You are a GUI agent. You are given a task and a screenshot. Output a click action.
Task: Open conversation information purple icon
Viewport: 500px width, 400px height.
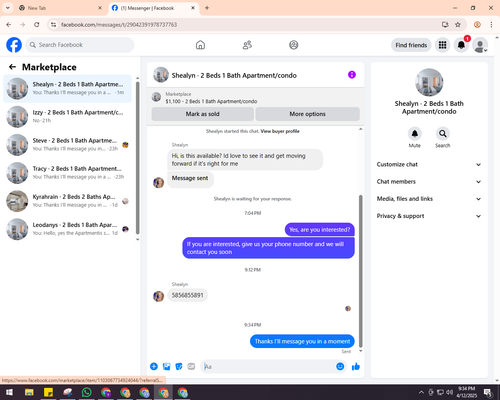pyautogui.click(x=352, y=75)
